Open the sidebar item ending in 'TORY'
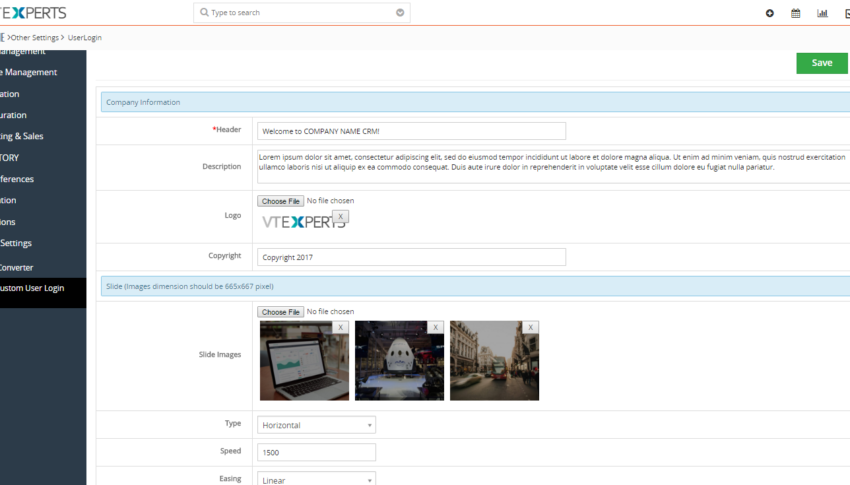The image size is (850, 485). coord(10,158)
